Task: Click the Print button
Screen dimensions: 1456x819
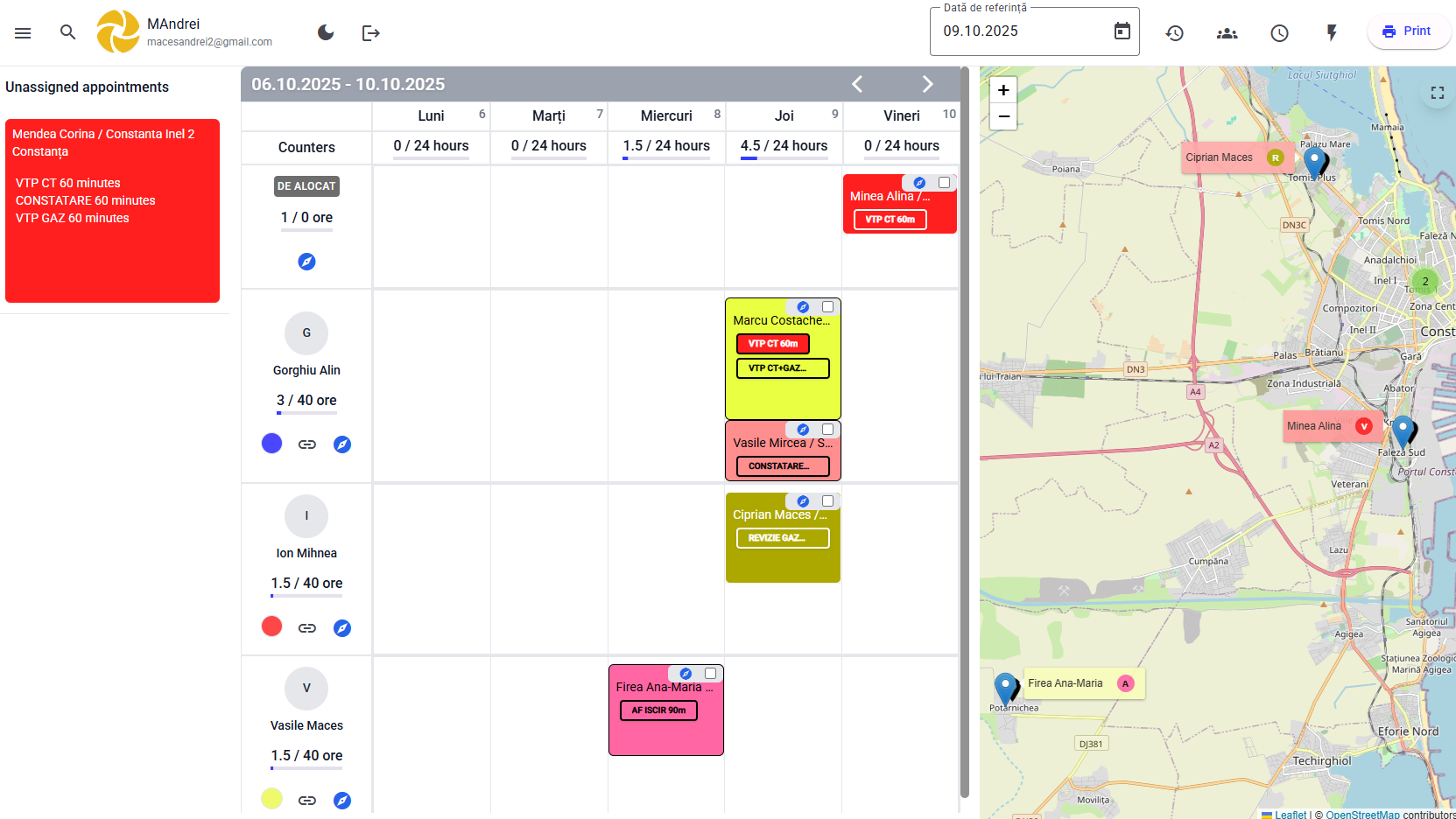Action: click(1408, 31)
